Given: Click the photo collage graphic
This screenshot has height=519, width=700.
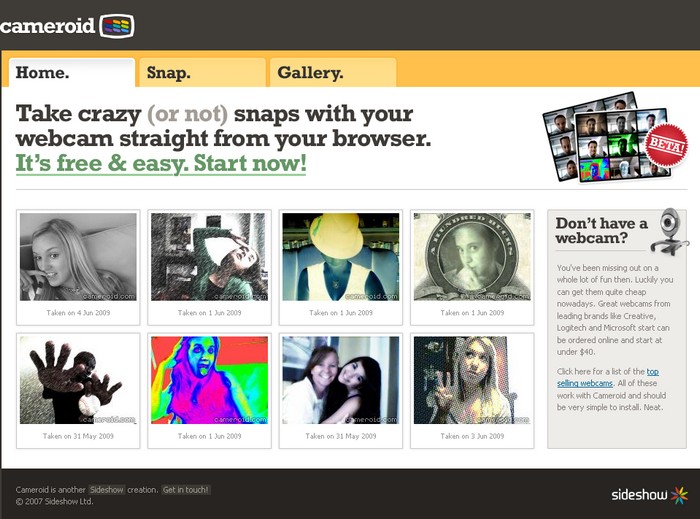Looking at the screenshot, I should pos(603,136).
